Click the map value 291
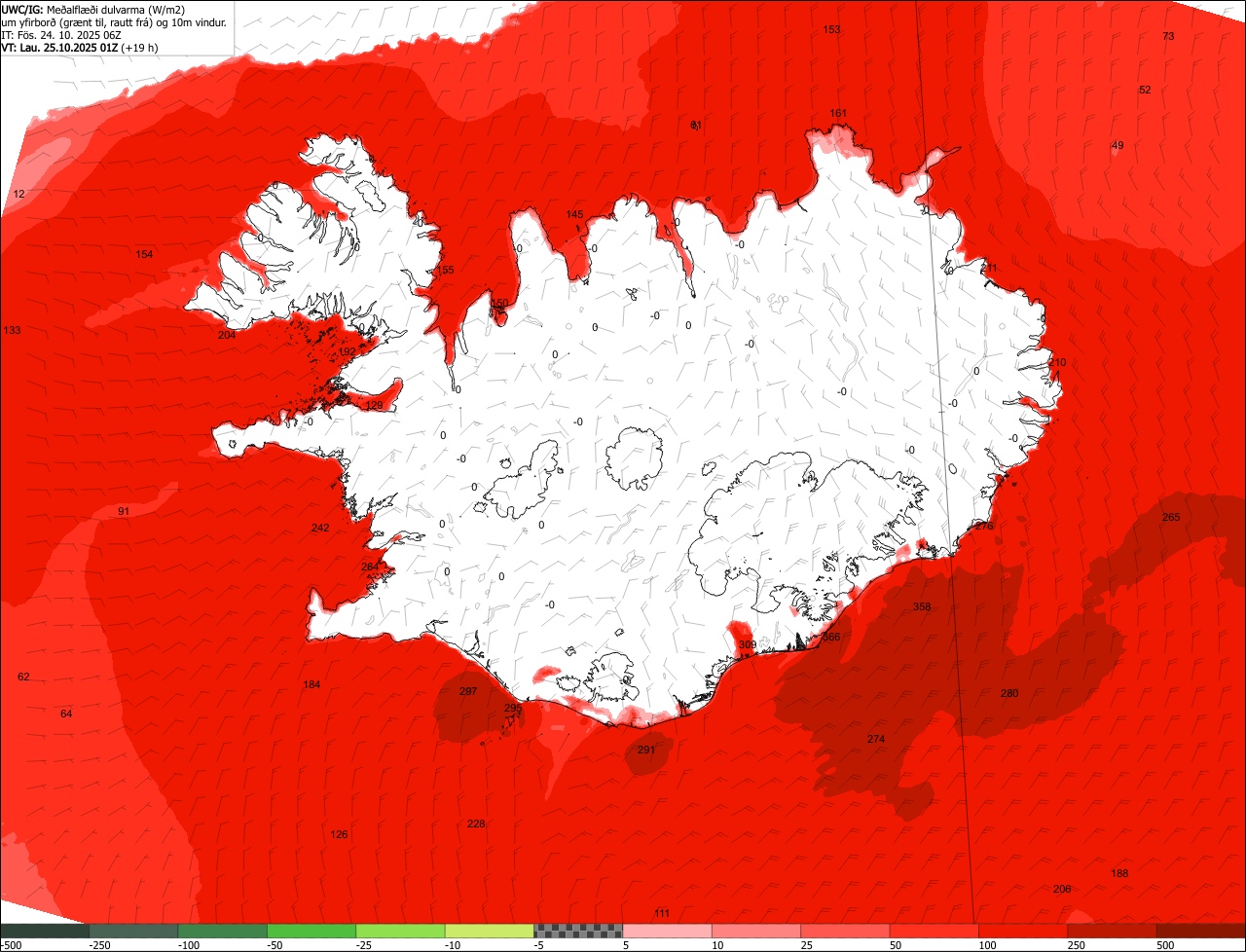Image resolution: width=1246 pixels, height=952 pixels. 646,750
